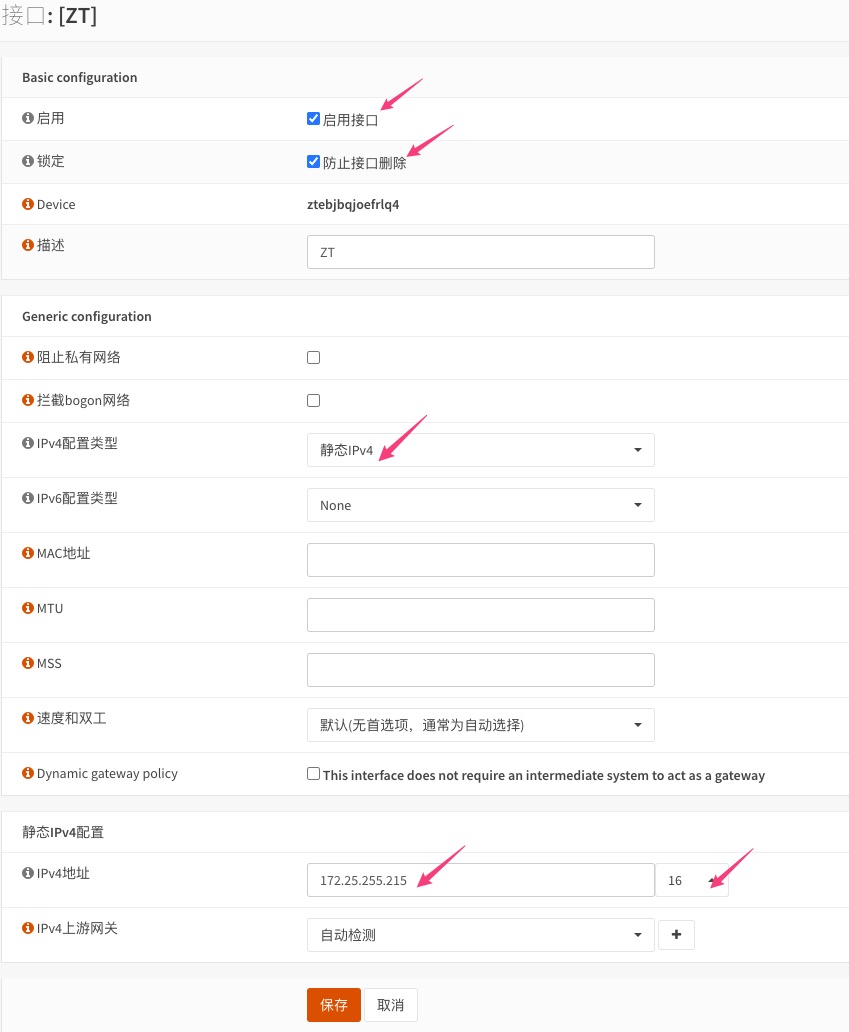Click the info icon beside 启用
This screenshot has width=849, height=1032.
click(28, 119)
